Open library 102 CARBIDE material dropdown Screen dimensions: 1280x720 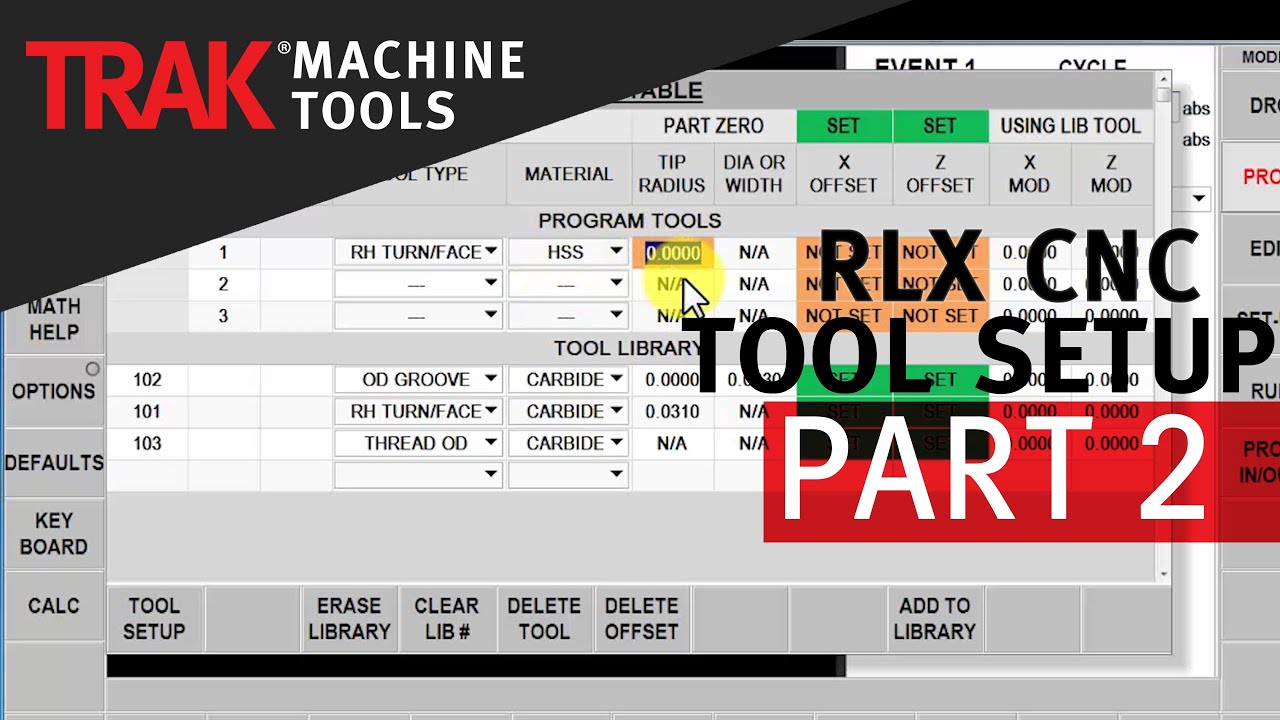[x=568, y=380]
